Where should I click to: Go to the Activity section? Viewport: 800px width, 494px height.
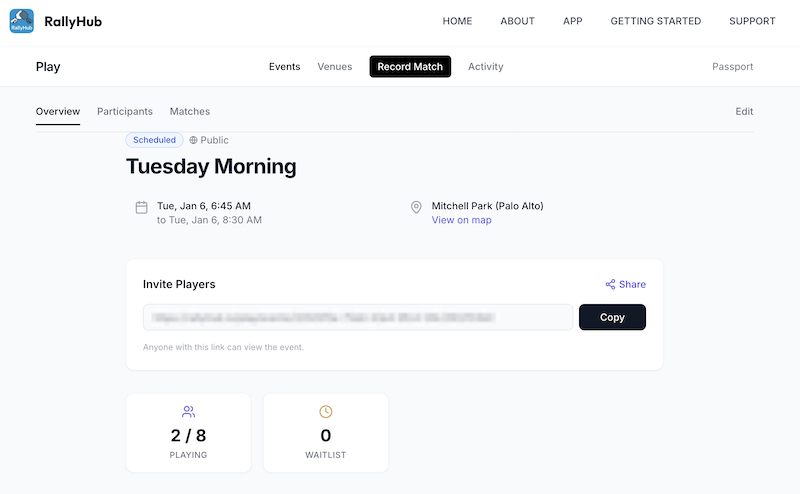pos(486,67)
